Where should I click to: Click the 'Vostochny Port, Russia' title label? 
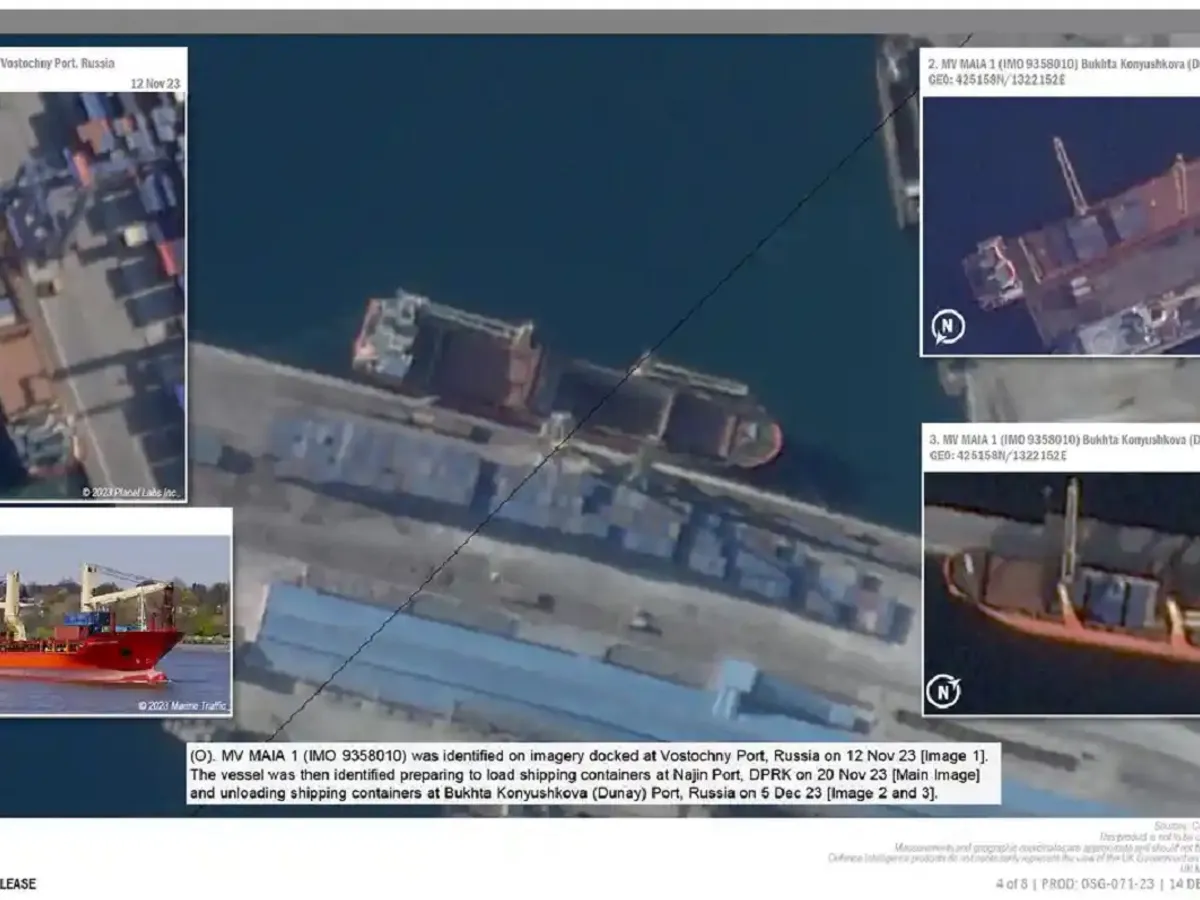(58, 63)
